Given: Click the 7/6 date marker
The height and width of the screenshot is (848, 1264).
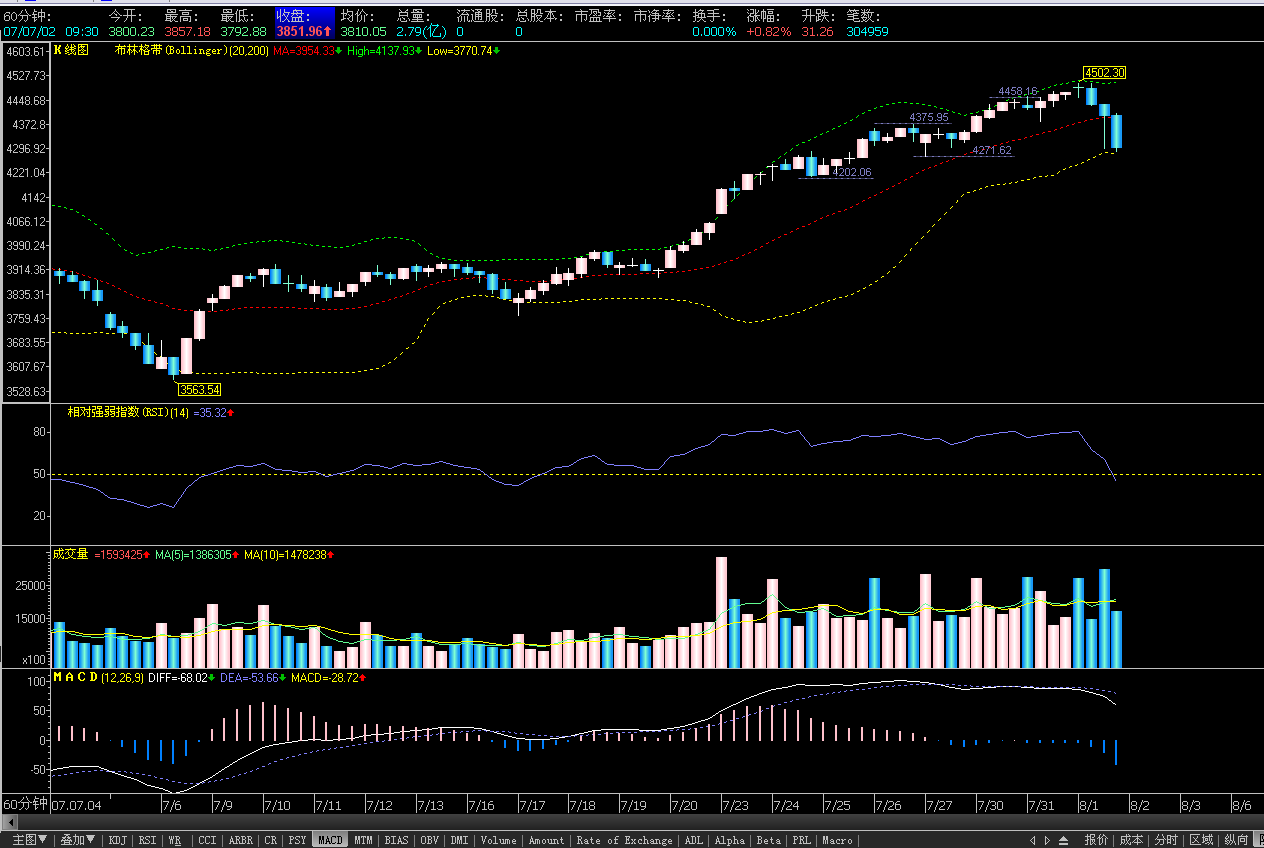Looking at the screenshot, I should [171, 805].
